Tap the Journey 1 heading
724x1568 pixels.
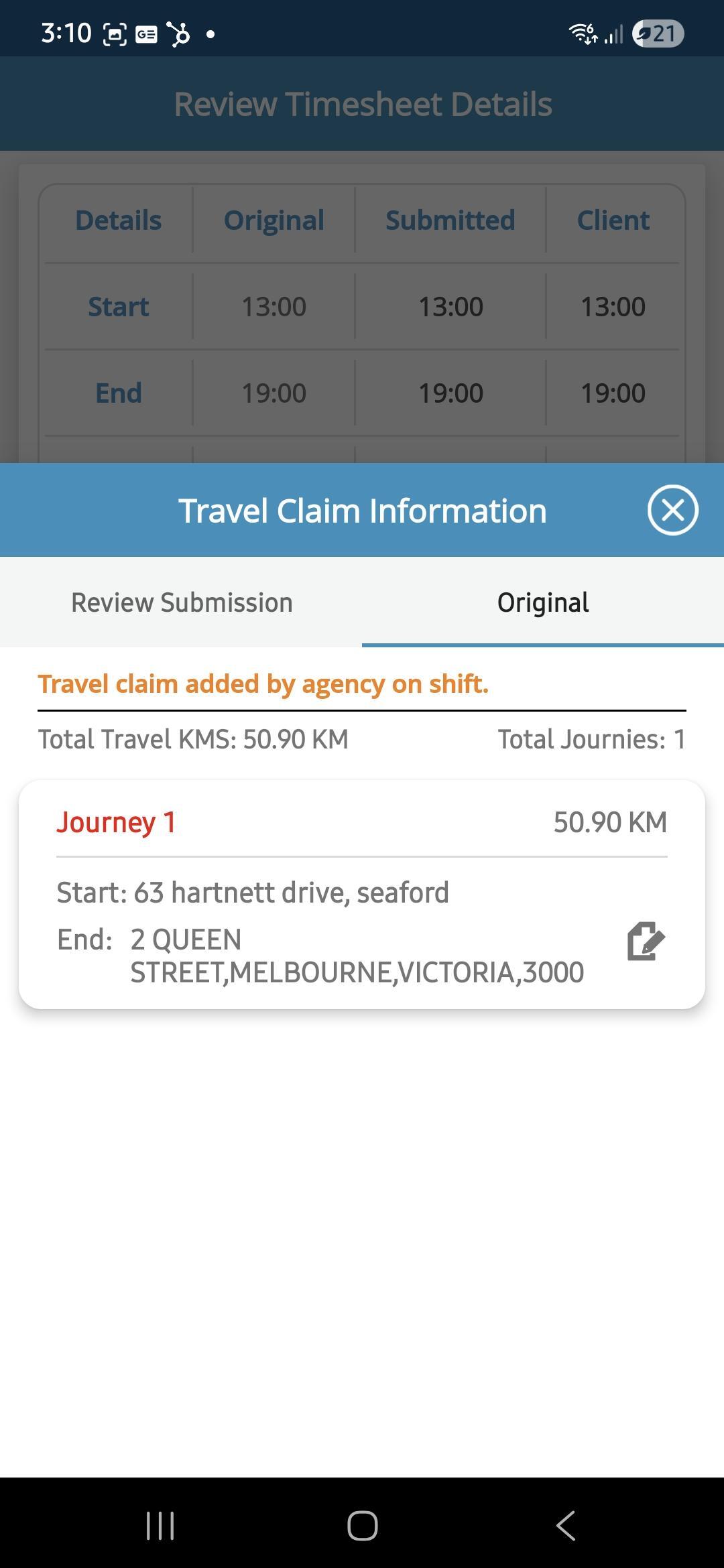(x=116, y=822)
